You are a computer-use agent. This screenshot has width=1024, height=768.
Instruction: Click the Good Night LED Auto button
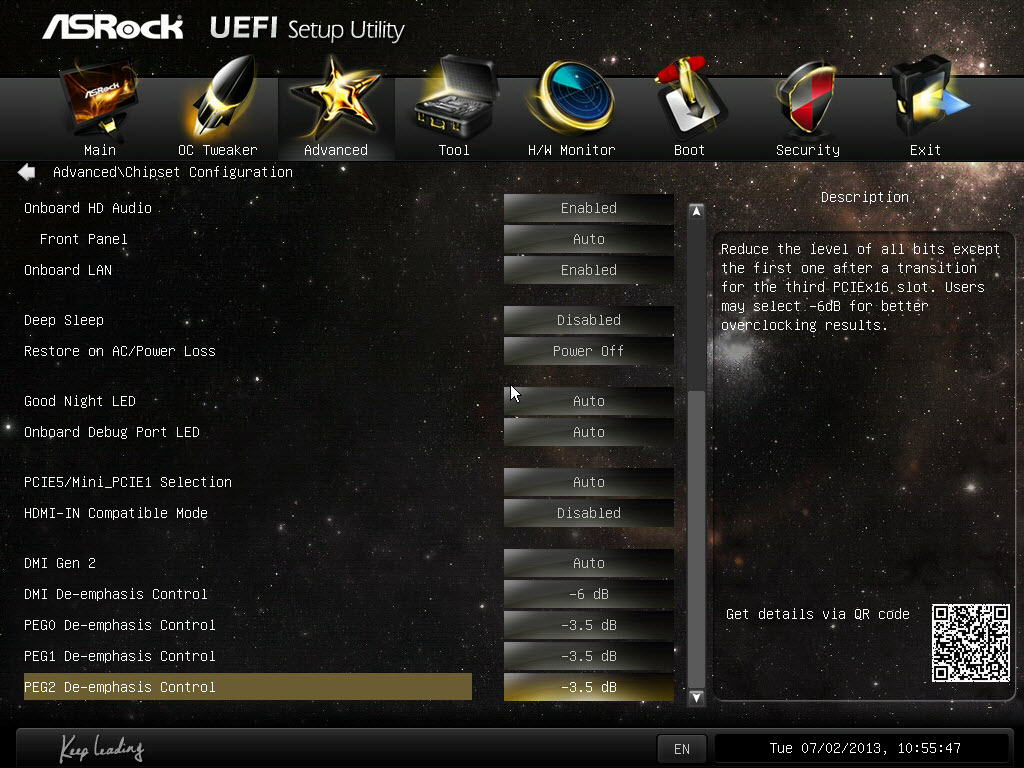click(x=588, y=401)
